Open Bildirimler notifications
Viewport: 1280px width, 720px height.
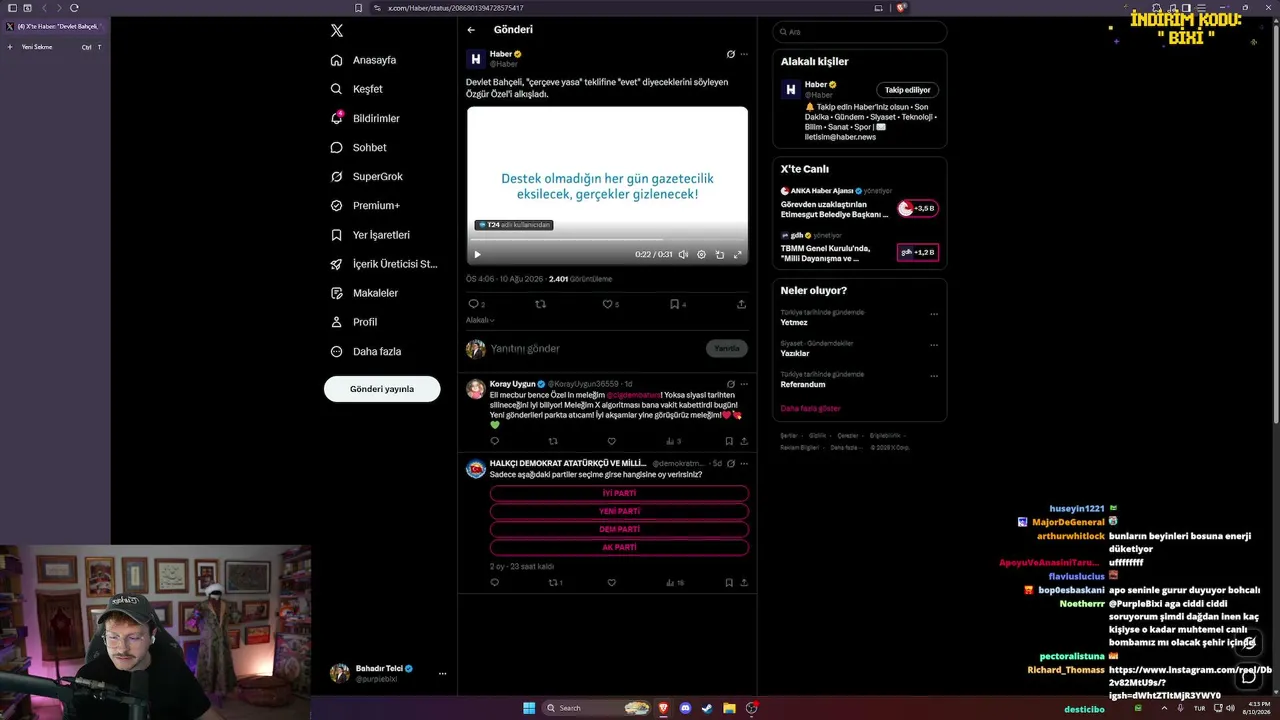click(x=365, y=118)
